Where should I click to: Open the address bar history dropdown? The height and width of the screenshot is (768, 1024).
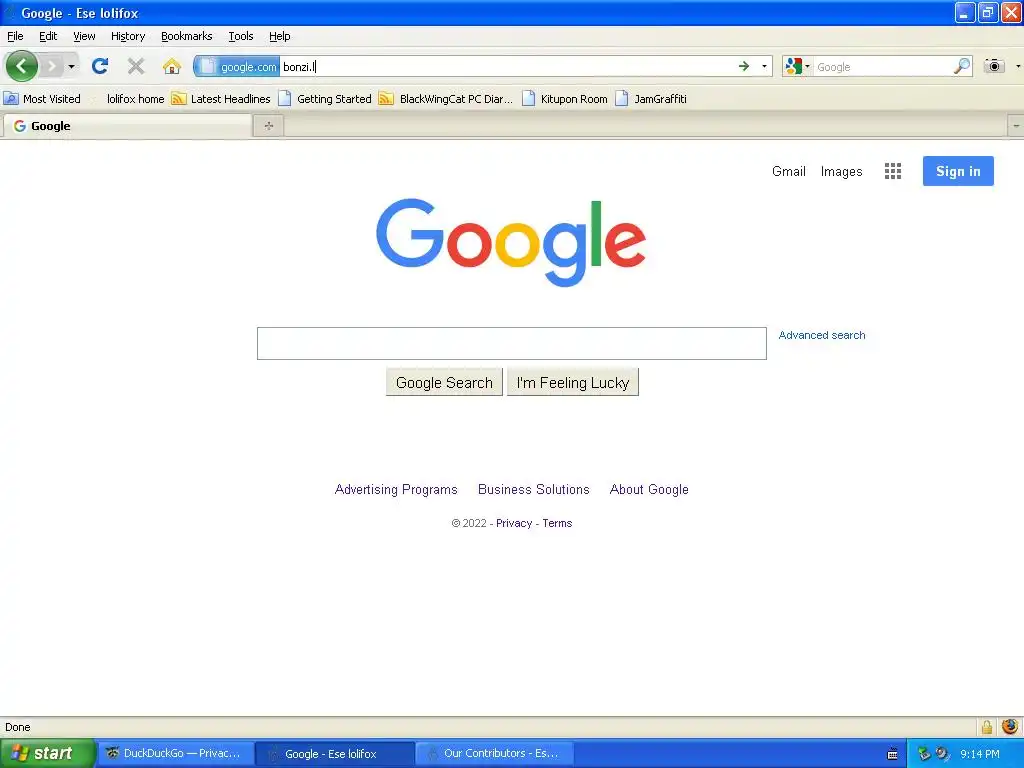pyautogui.click(x=764, y=66)
